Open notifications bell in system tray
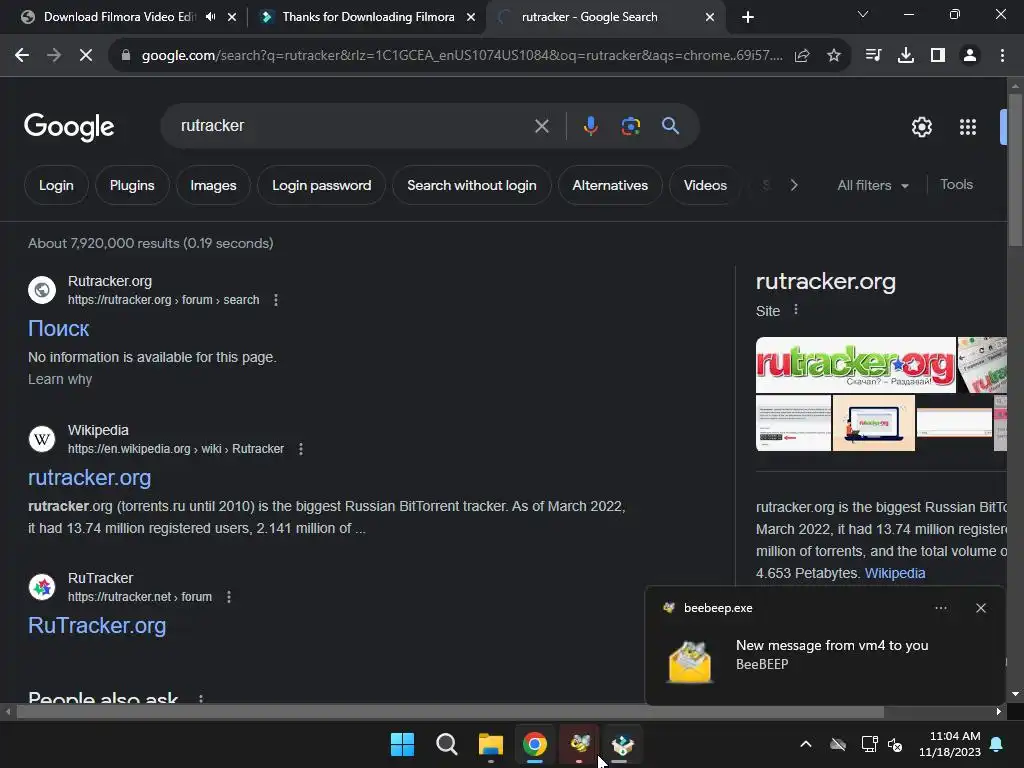The image size is (1024, 768). point(996,744)
